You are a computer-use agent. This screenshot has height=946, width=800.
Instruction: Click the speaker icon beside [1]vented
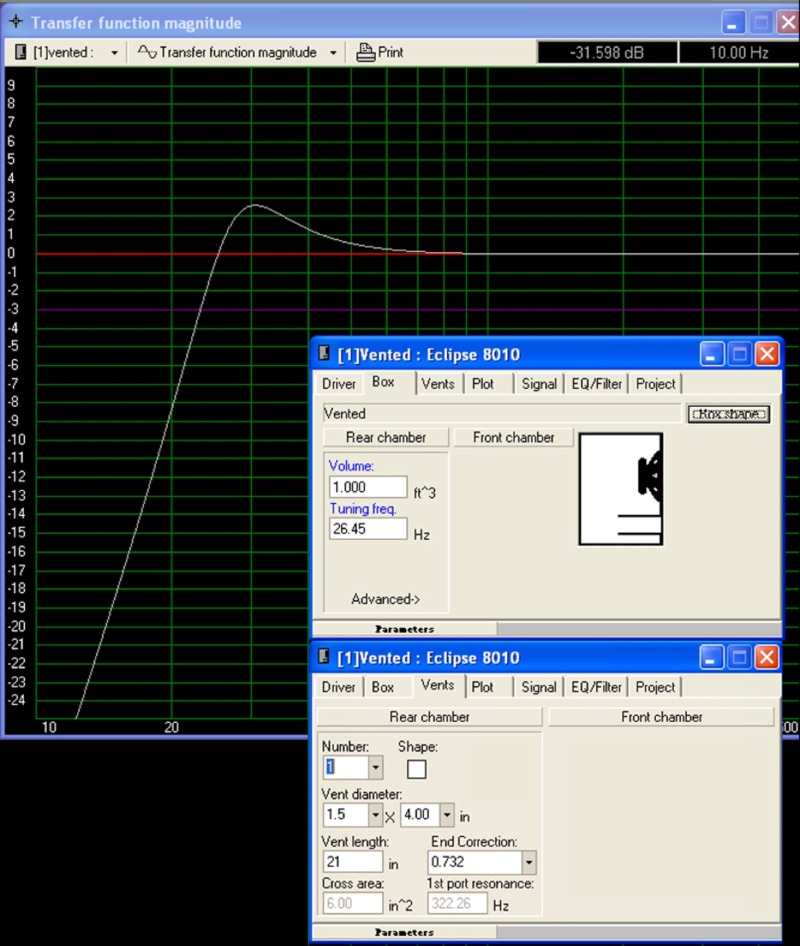tap(21, 52)
